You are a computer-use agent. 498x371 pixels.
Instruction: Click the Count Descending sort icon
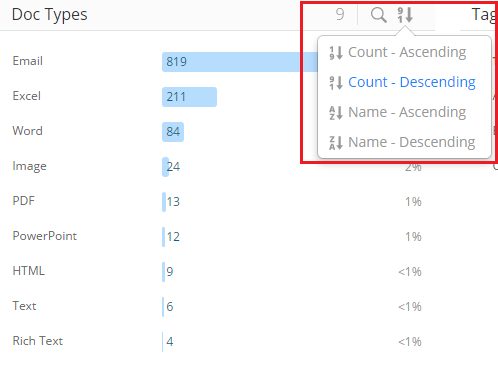(336, 83)
